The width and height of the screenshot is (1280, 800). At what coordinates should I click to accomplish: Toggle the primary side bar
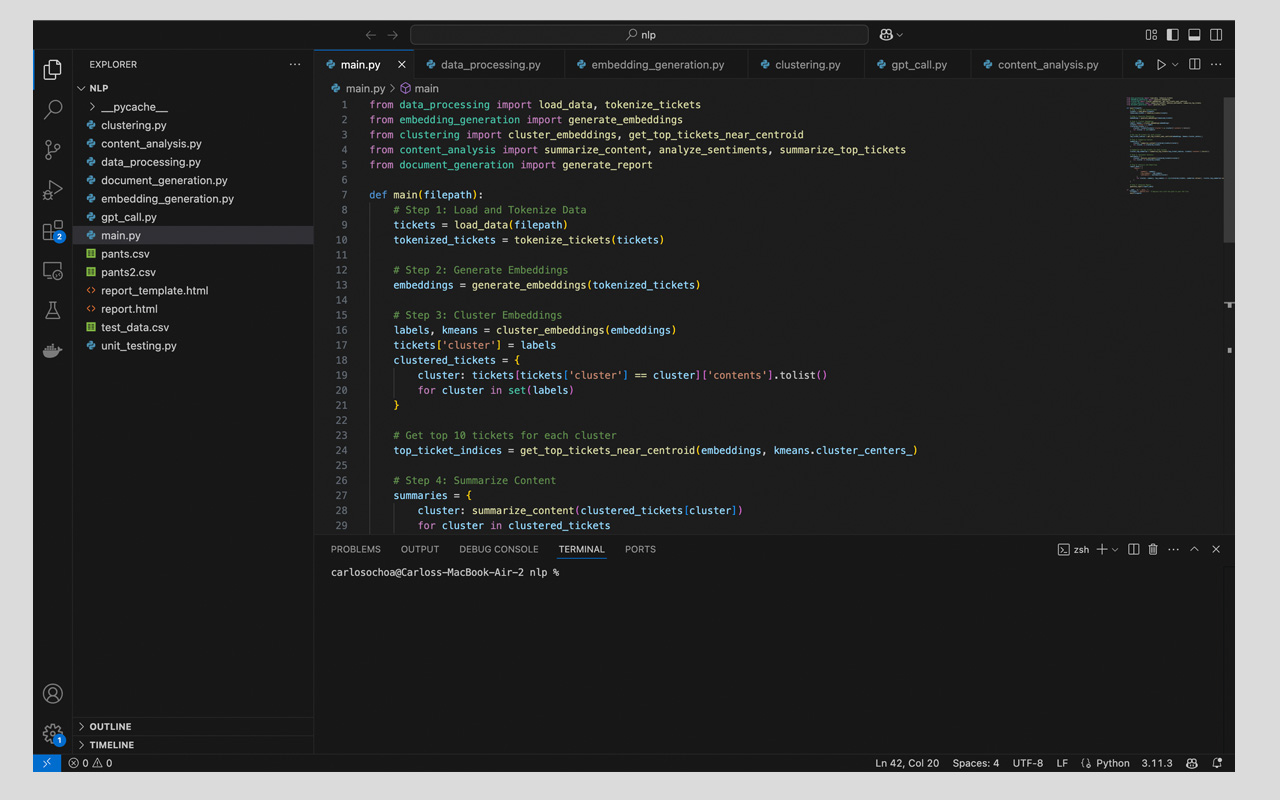click(1173, 35)
